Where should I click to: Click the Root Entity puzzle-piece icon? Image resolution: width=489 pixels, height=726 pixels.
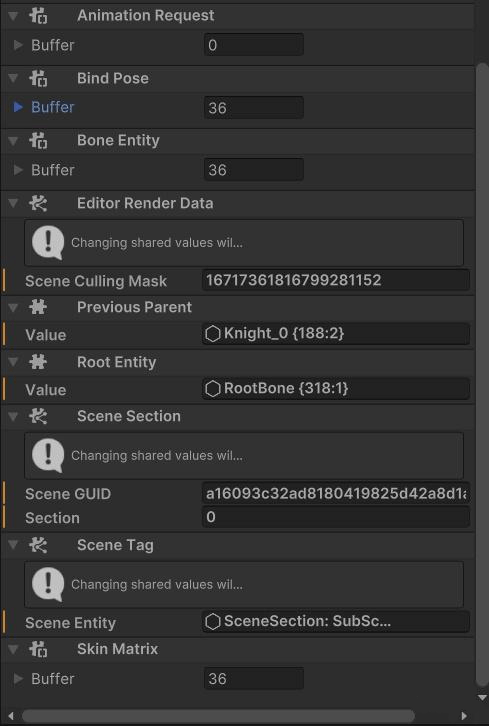[x=38, y=362]
